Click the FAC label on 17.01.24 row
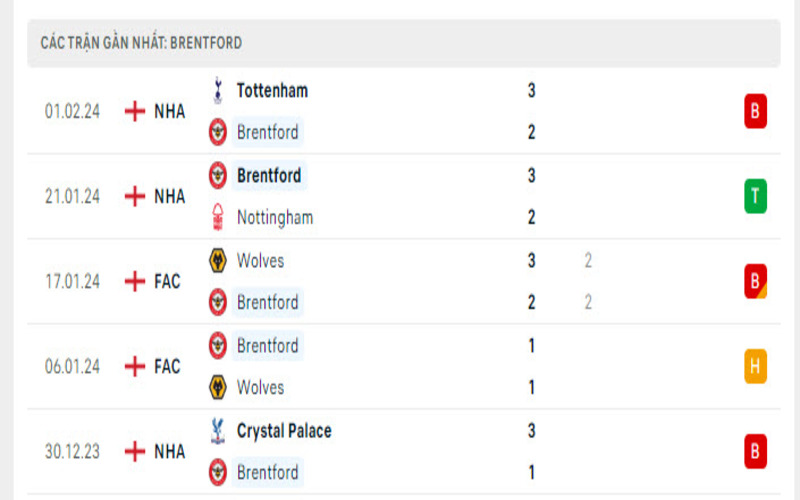Screen dimensions: 800x500 tap(167, 282)
